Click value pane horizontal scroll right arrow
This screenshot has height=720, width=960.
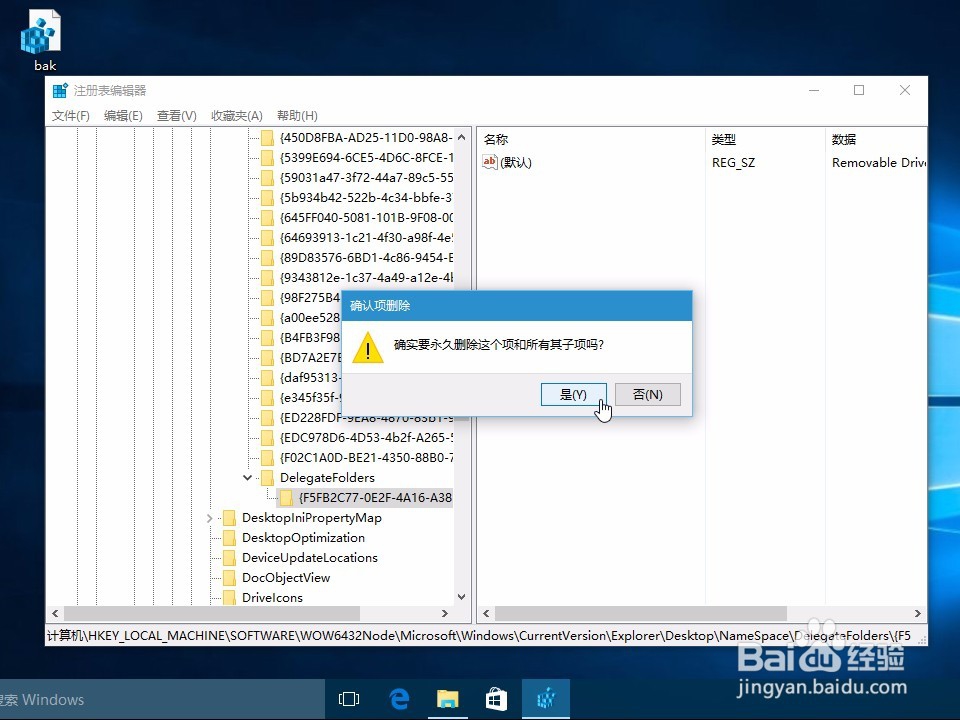(x=918, y=613)
